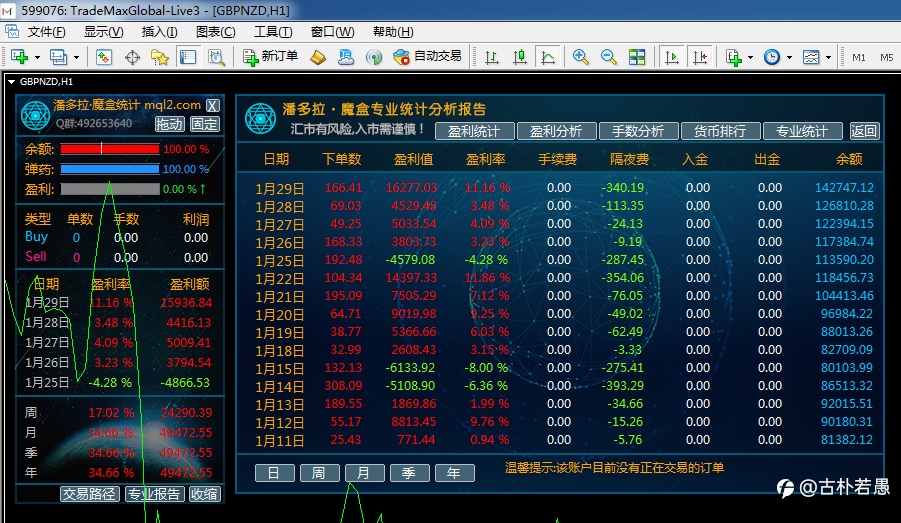Expand the Indicators dropdown arrow
This screenshot has height=523, width=901.
750,57
